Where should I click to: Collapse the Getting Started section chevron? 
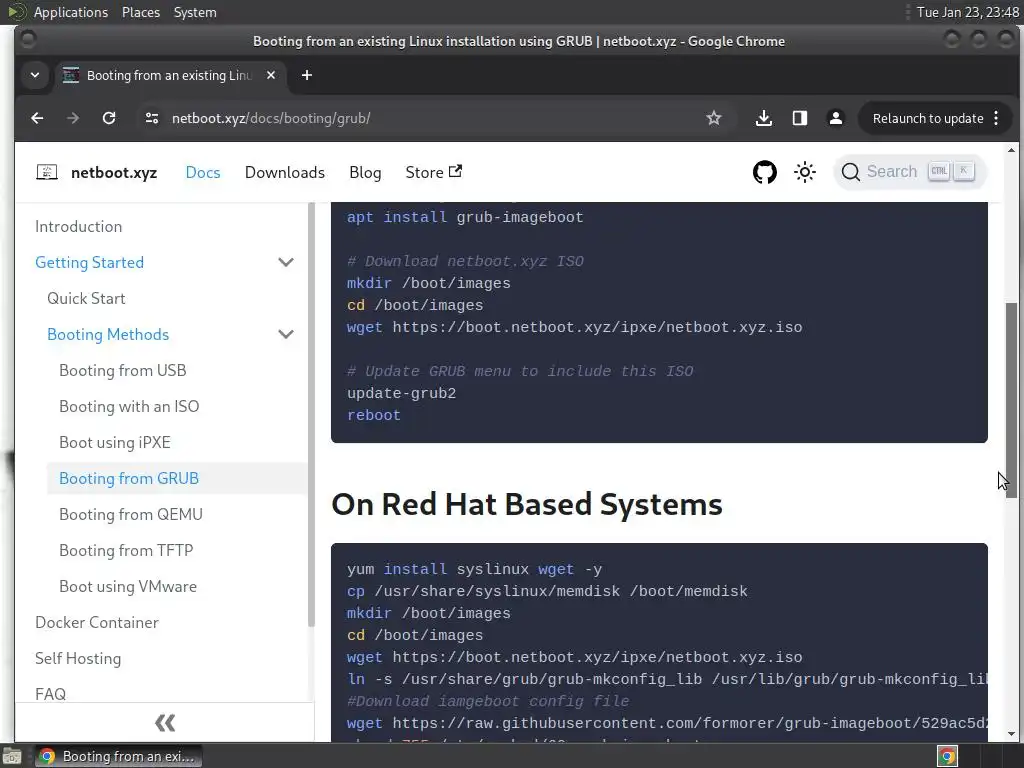click(x=286, y=263)
